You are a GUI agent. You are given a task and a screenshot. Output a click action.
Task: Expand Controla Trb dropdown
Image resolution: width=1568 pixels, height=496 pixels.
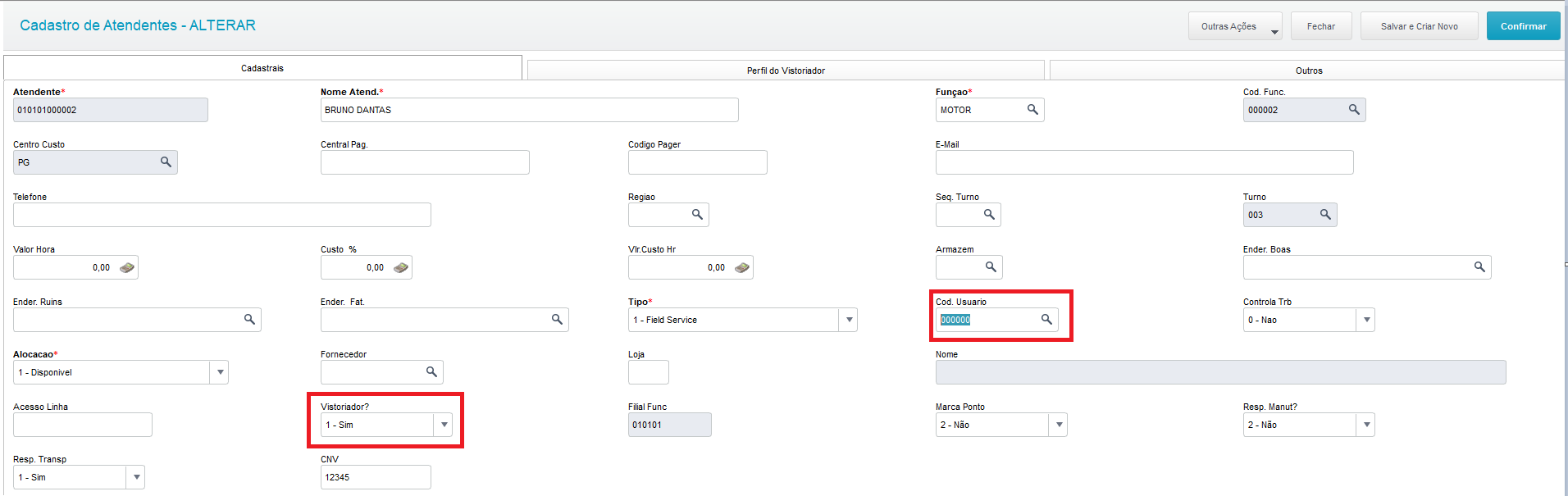tap(1366, 320)
